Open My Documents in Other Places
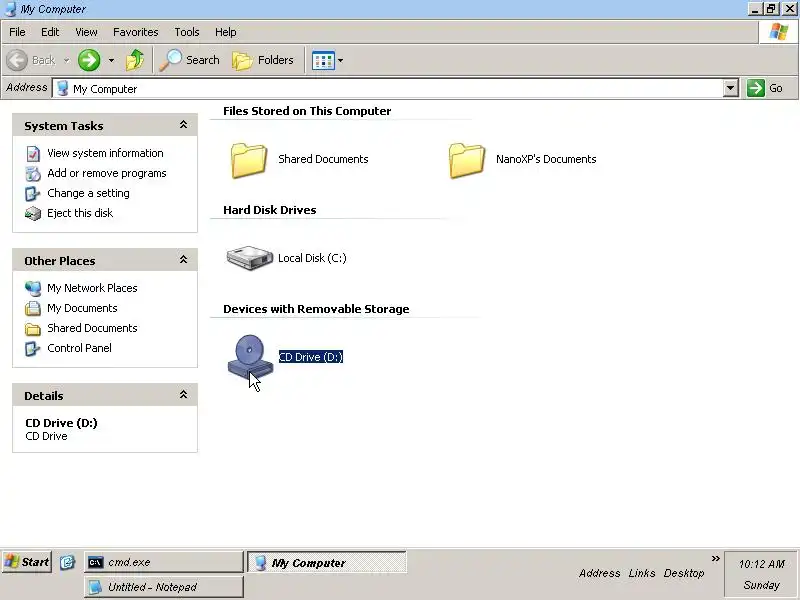The height and width of the screenshot is (600, 800). 82,308
